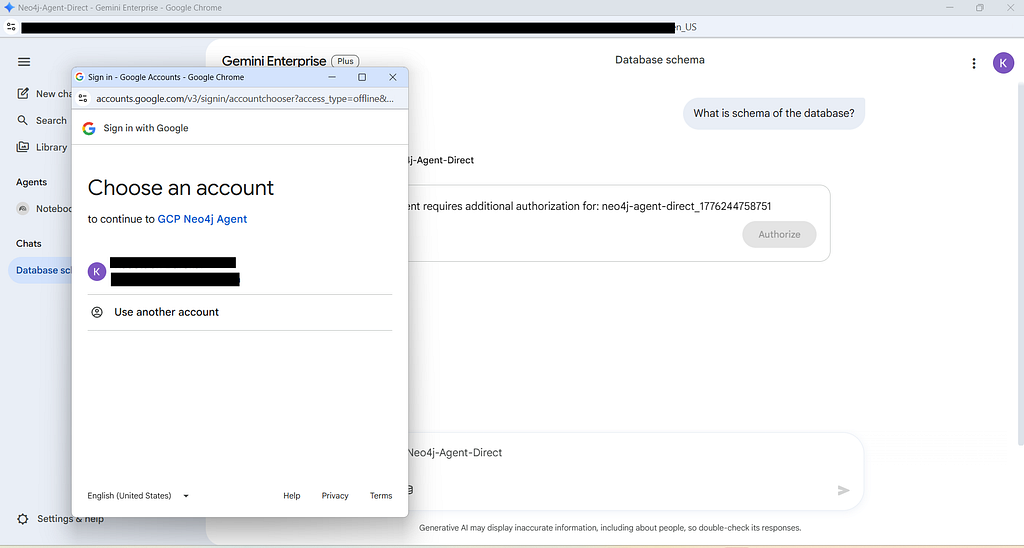Open the hamburger main menu
1024x548 pixels.
point(24,62)
